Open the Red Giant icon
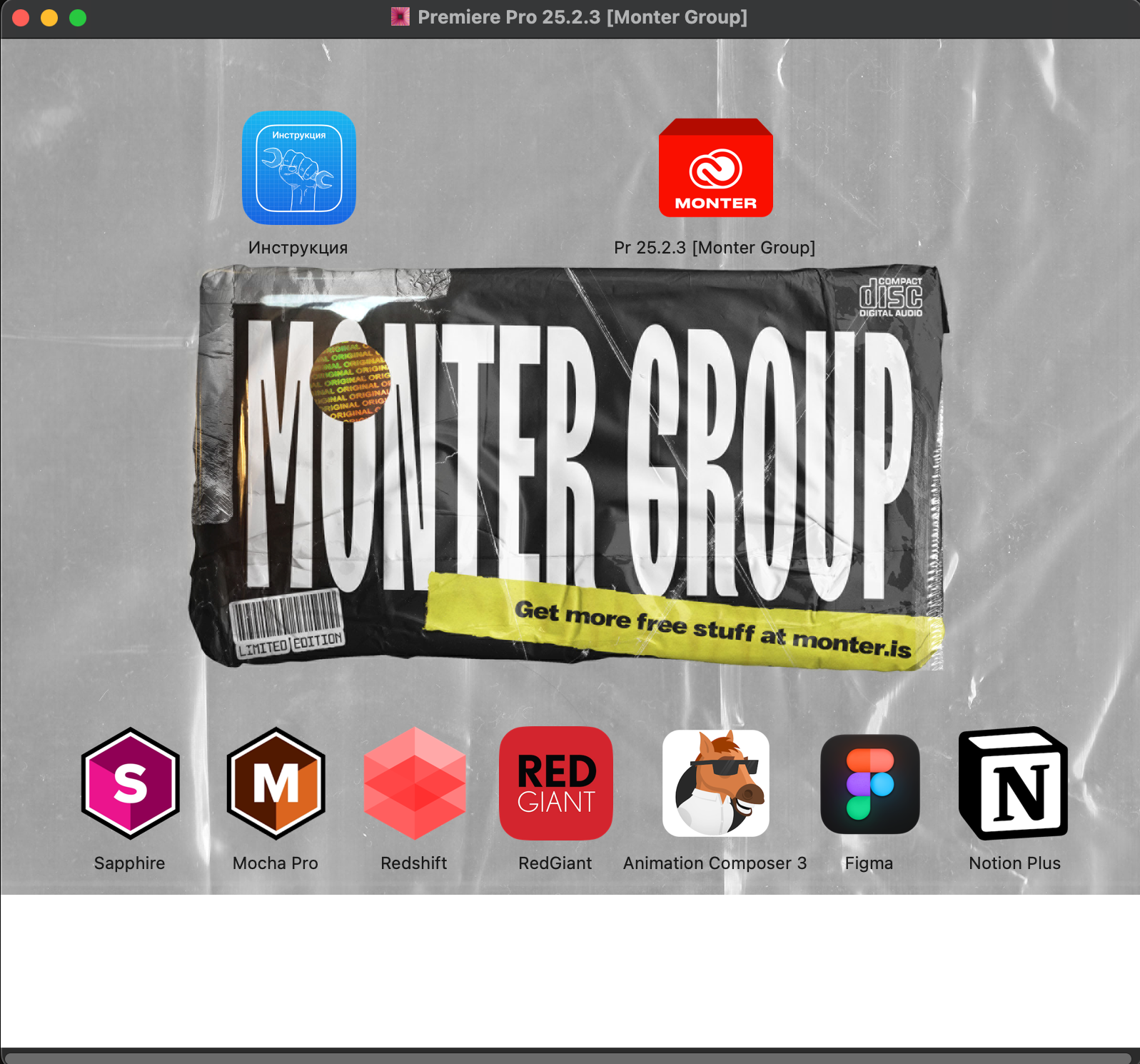This screenshot has height=1064, width=1140. (555, 783)
